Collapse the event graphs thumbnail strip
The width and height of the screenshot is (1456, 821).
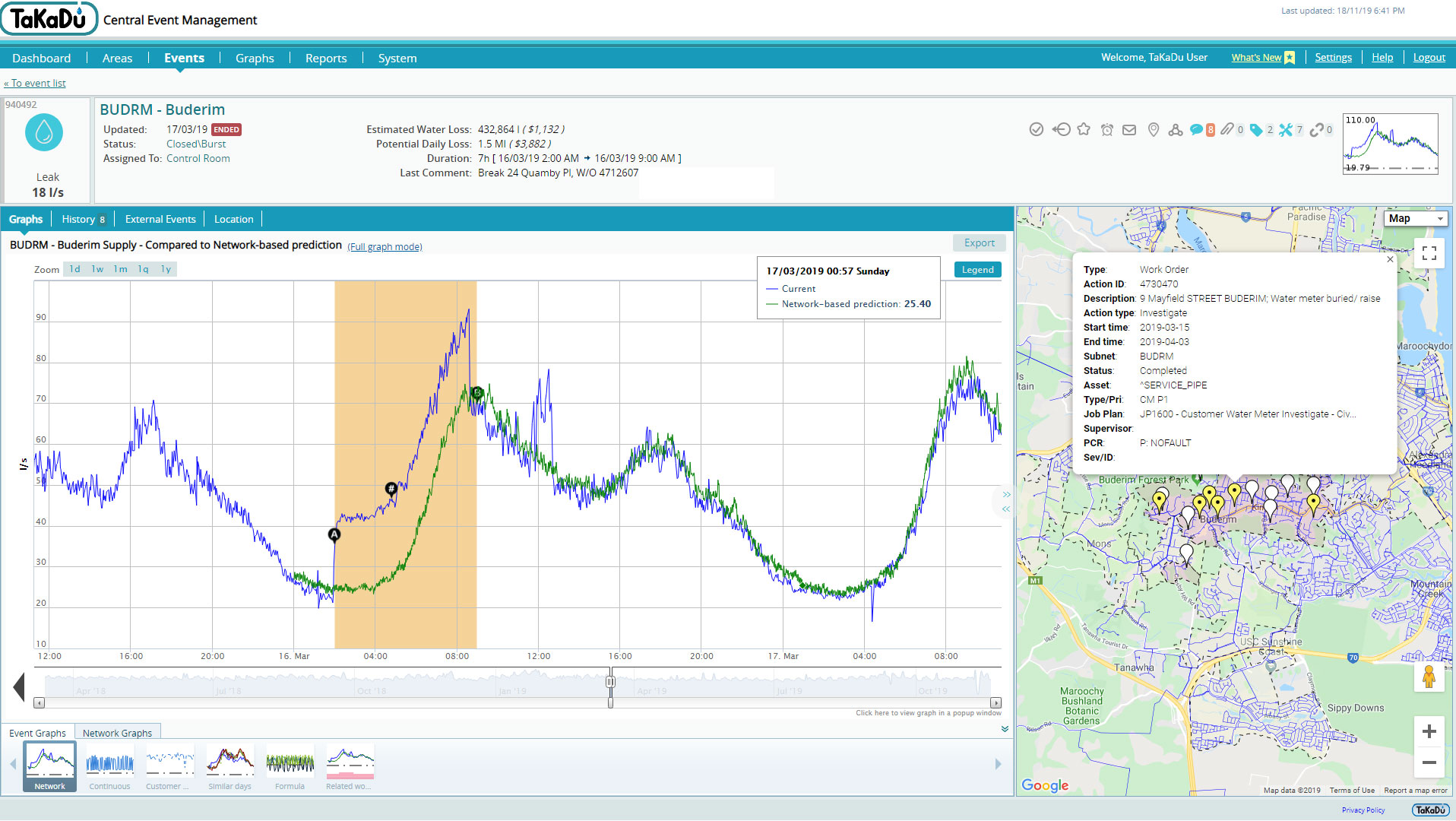(1005, 729)
